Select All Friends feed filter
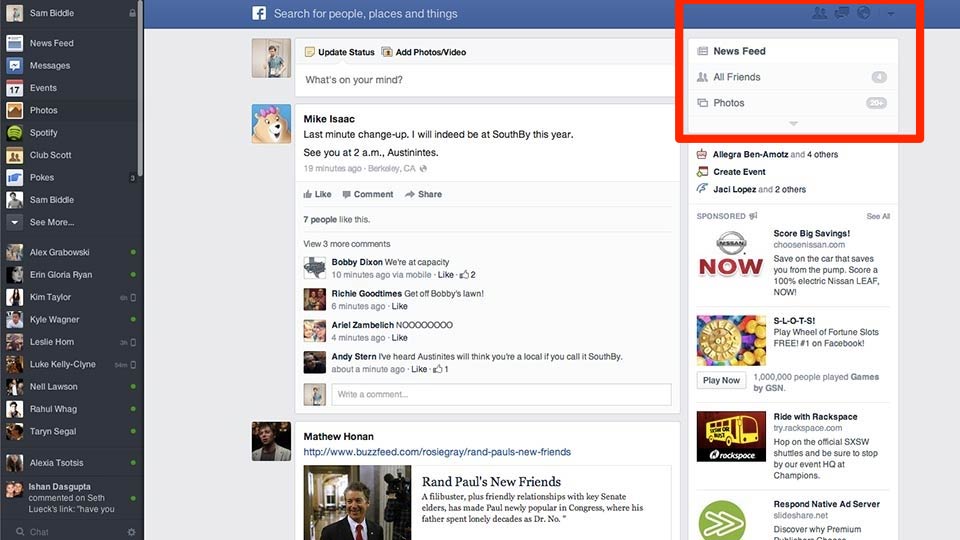The image size is (960, 540). pyautogui.click(x=737, y=77)
